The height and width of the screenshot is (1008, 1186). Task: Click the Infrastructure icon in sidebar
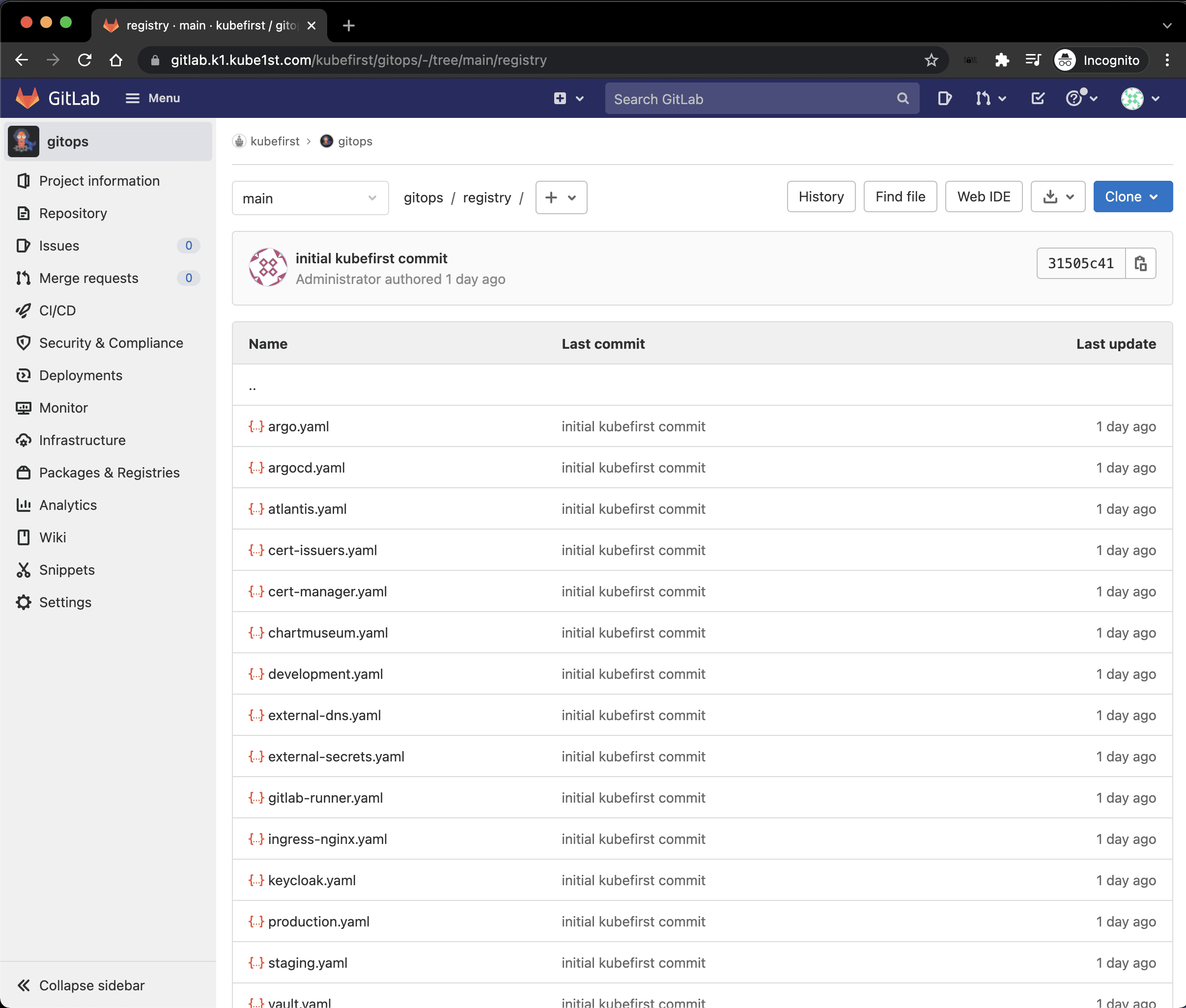[x=24, y=440]
